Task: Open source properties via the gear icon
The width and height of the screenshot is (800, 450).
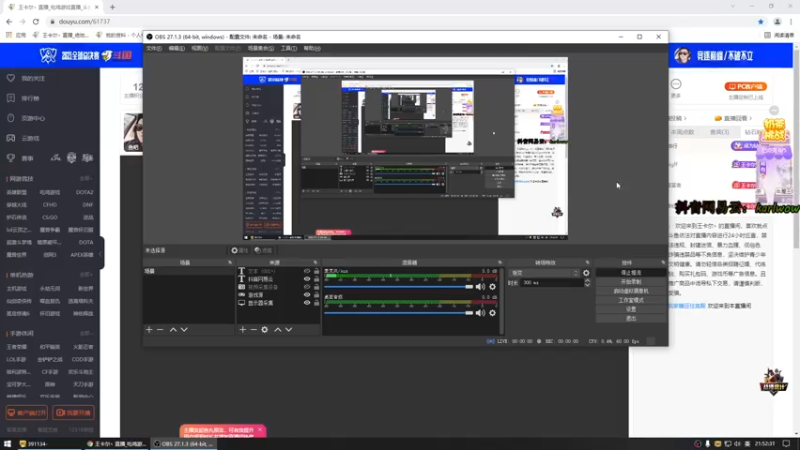Action: pos(264,330)
